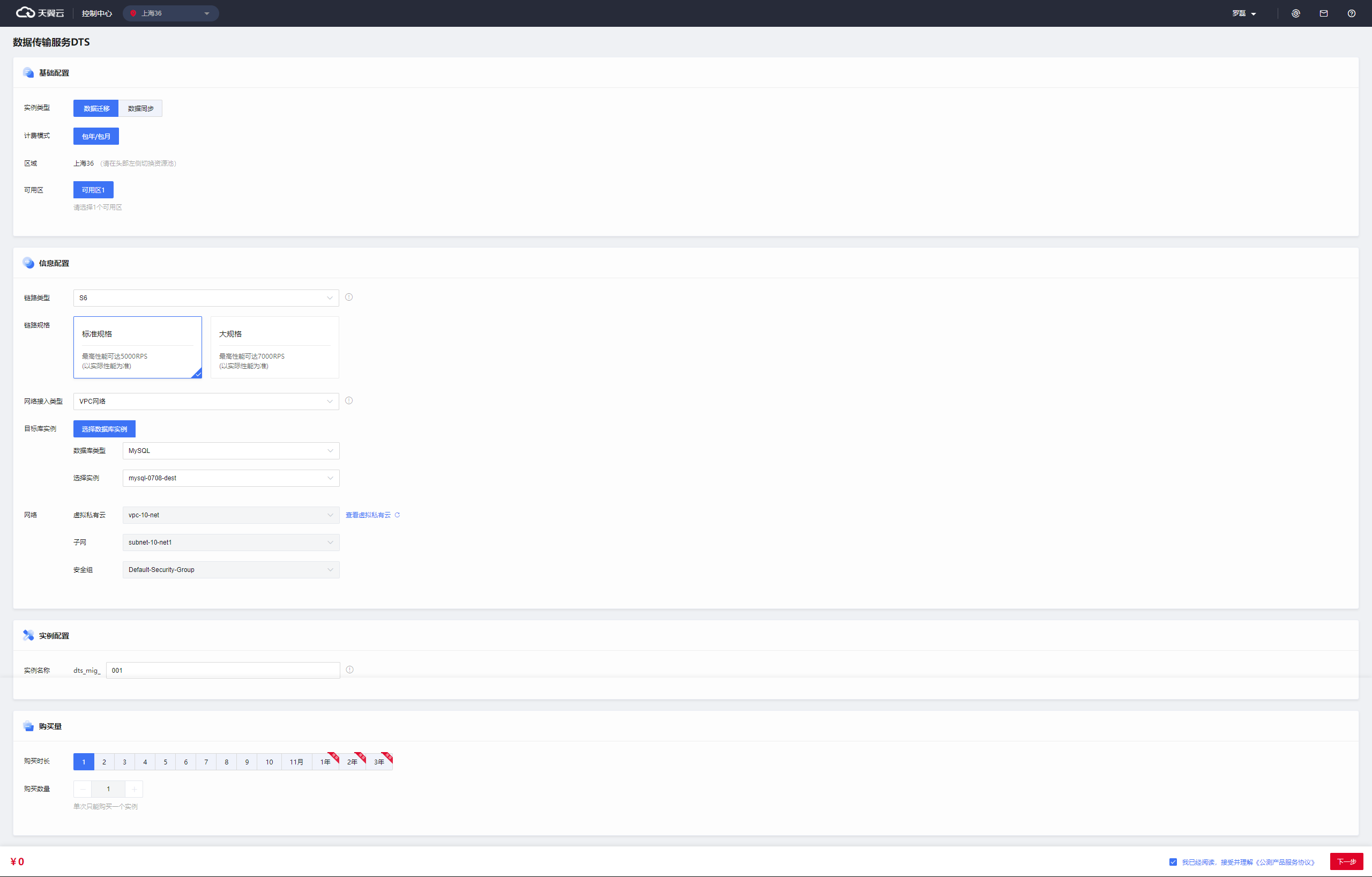1372x877 pixels.
Task: Click the 天翼云 cloud logo icon
Action: 25,12
